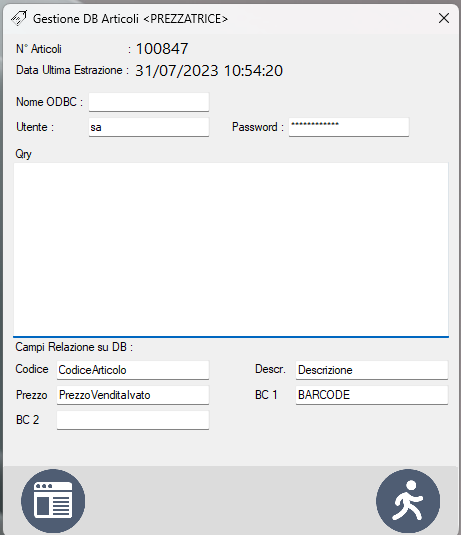The image size is (461, 535).
Task: Edit the Descr. field Descrizione
Action: tap(372, 370)
